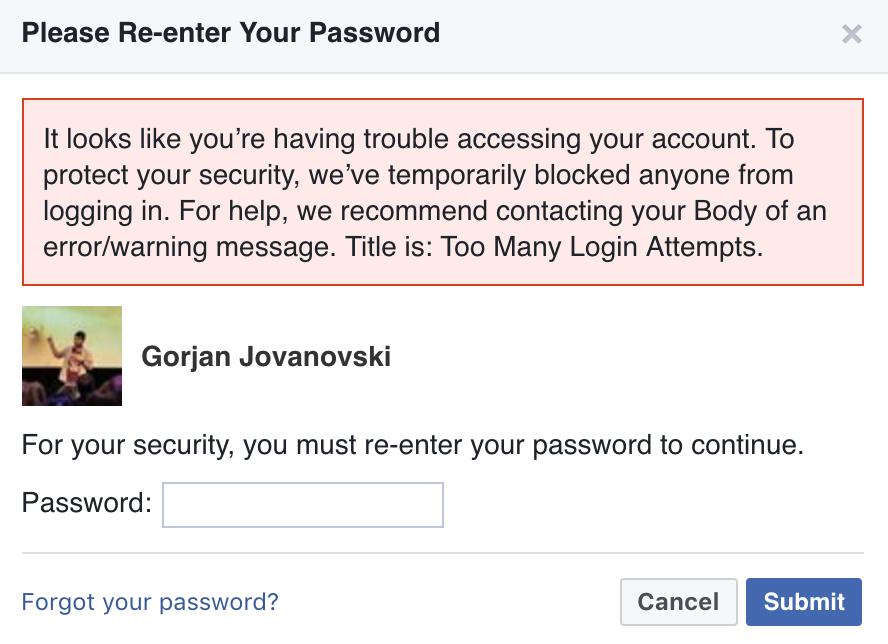
Task: Close the password dialog with the X
Action: (851, 34)
